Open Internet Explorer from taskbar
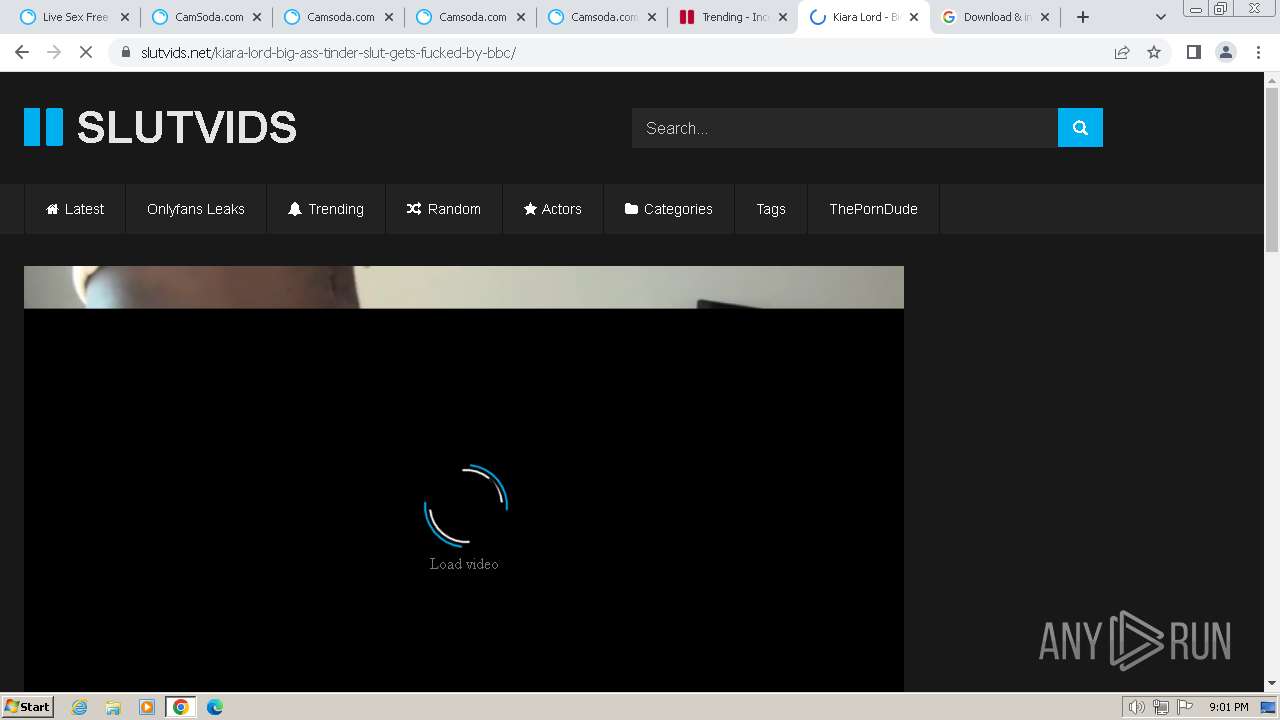This screenshot has width=1280, height=720. tap(80, 707)
